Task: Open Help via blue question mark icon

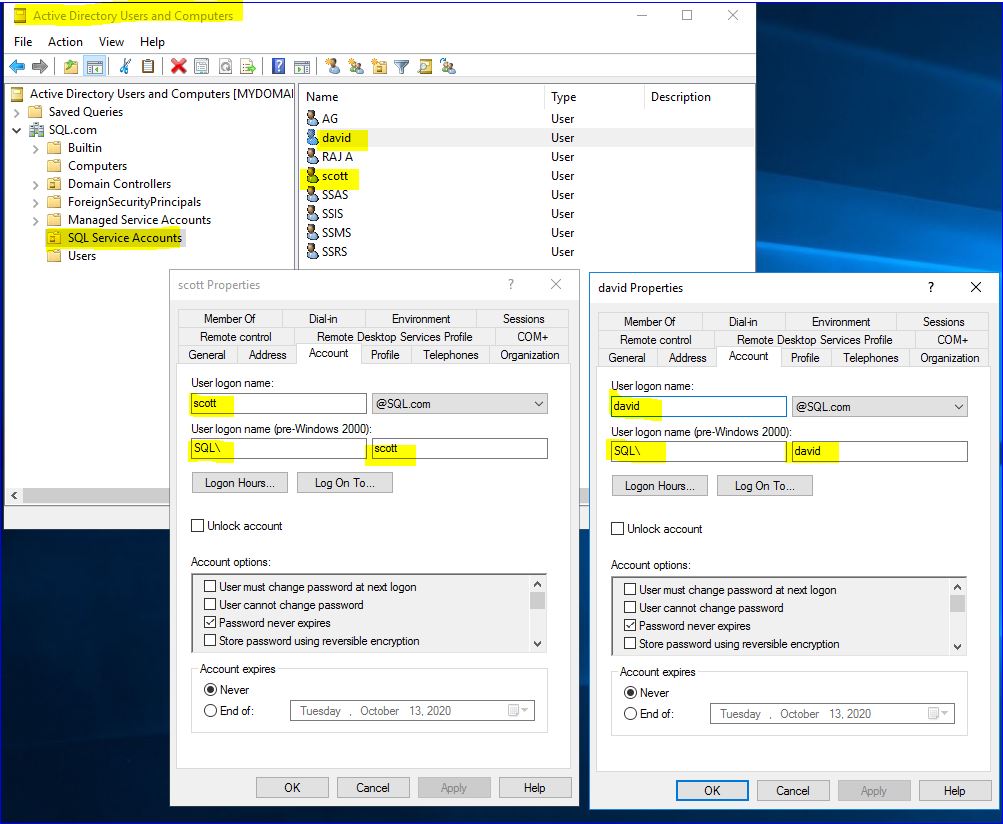Action: 279,67
